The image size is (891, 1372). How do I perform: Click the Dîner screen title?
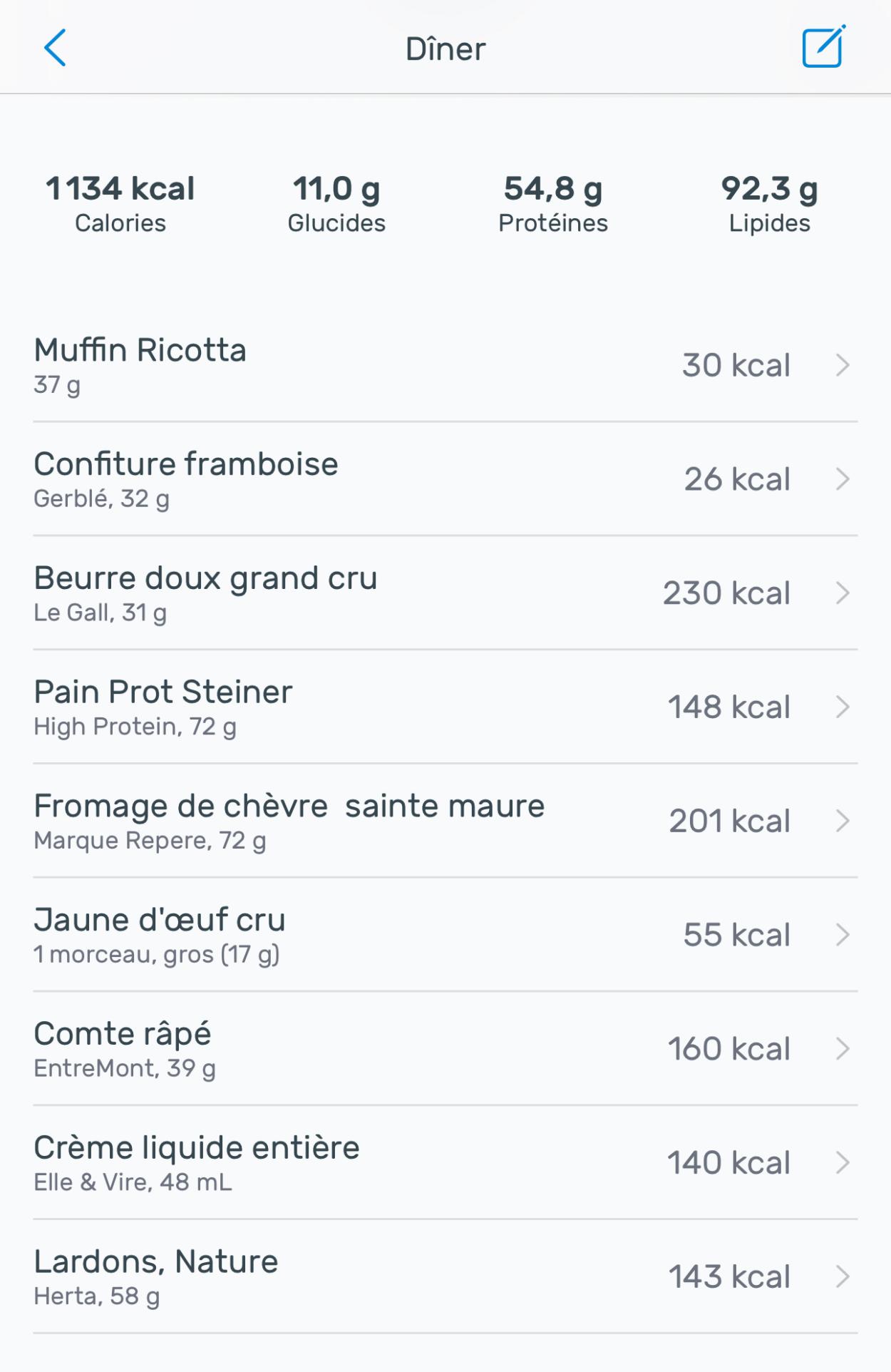[x=445, y=49]
